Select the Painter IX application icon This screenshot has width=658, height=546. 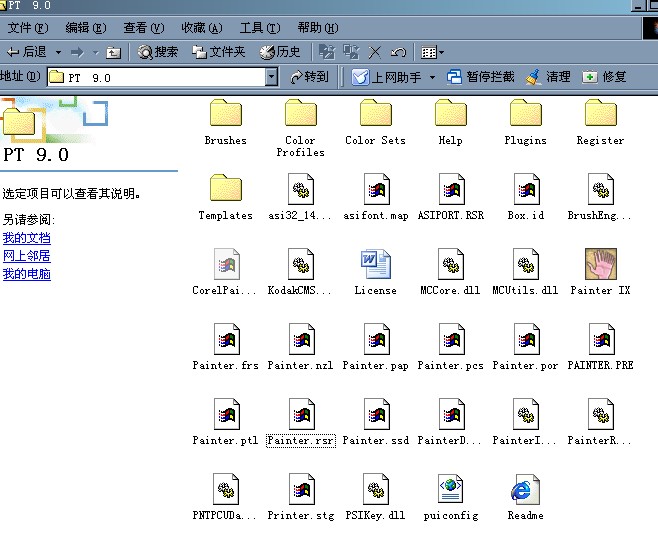(x=601, y=264)
